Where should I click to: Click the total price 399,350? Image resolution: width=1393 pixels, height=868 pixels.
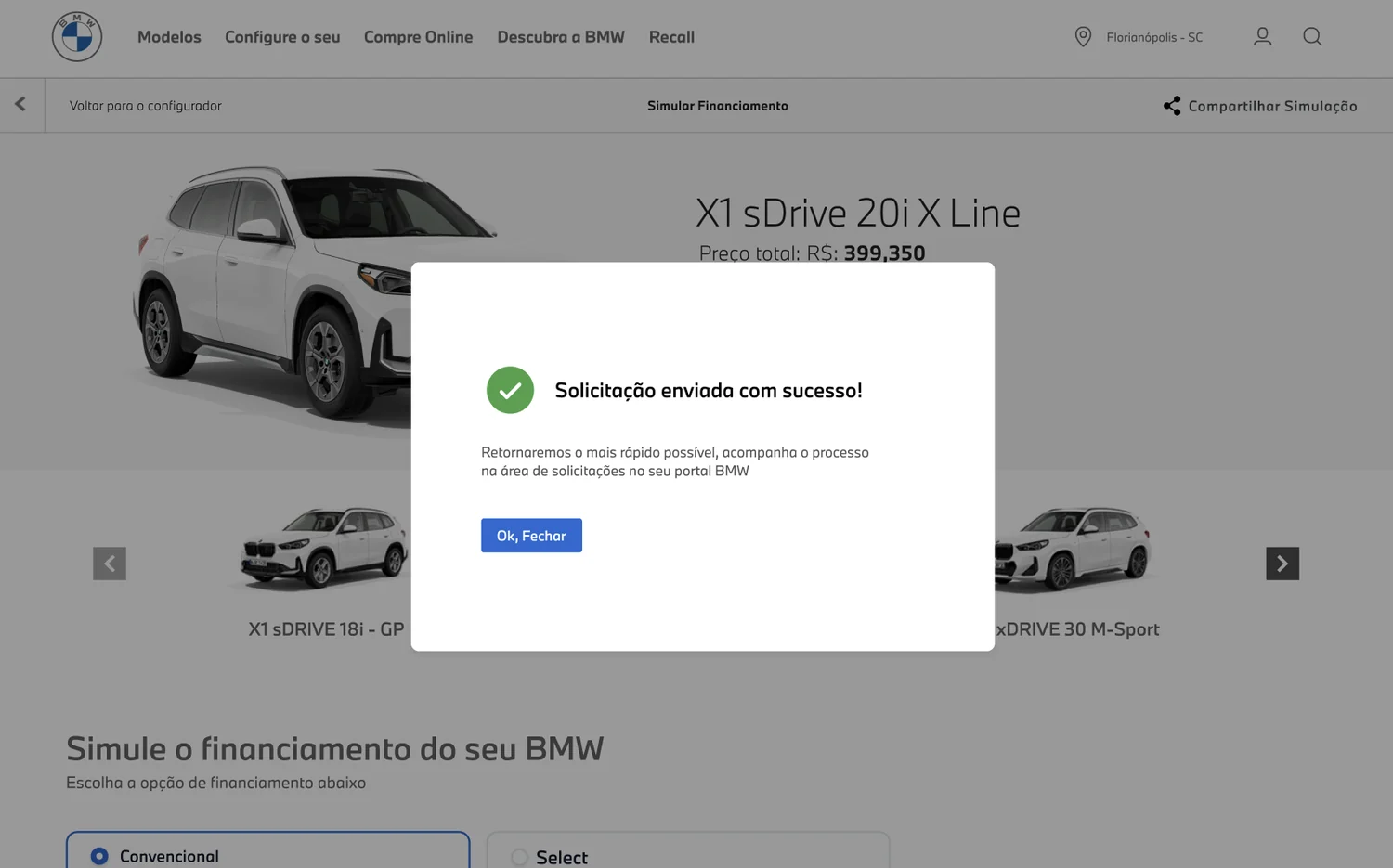click(884, 253)
